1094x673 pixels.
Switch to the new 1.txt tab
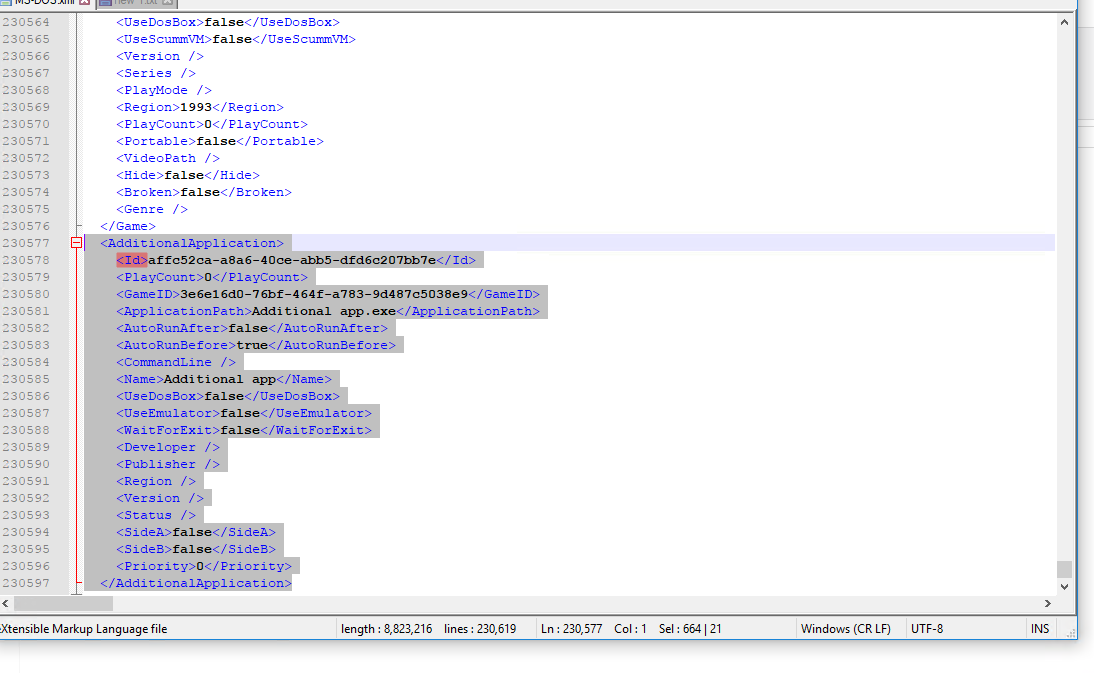135,3
